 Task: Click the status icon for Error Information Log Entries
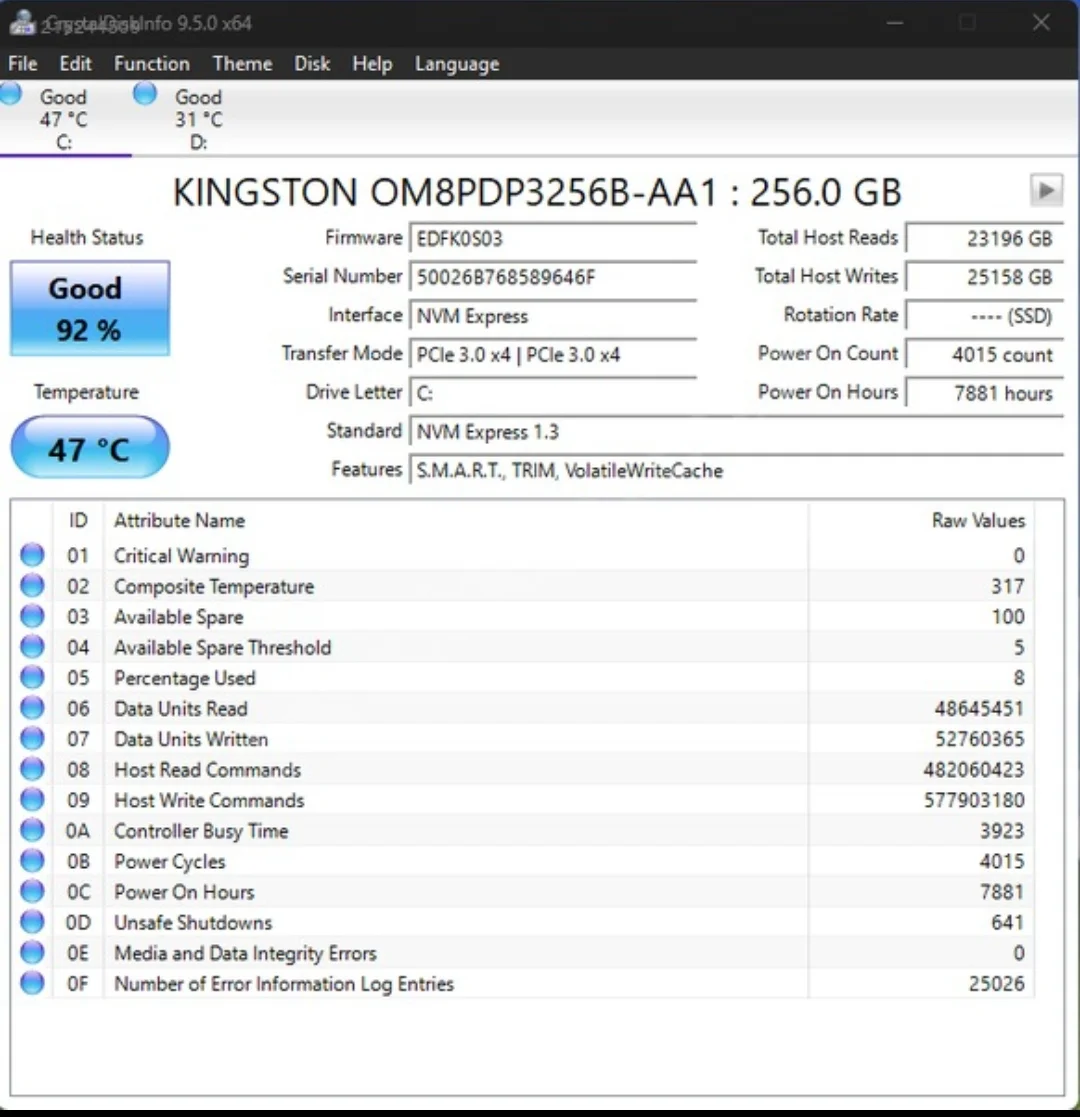(x=32, y=983)
